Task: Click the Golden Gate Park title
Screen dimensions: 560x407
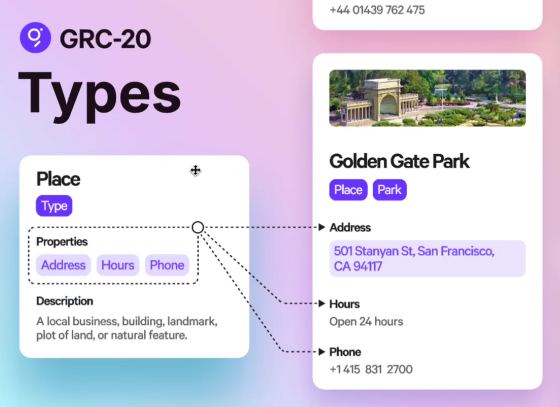Action: (x=399, y=161)
